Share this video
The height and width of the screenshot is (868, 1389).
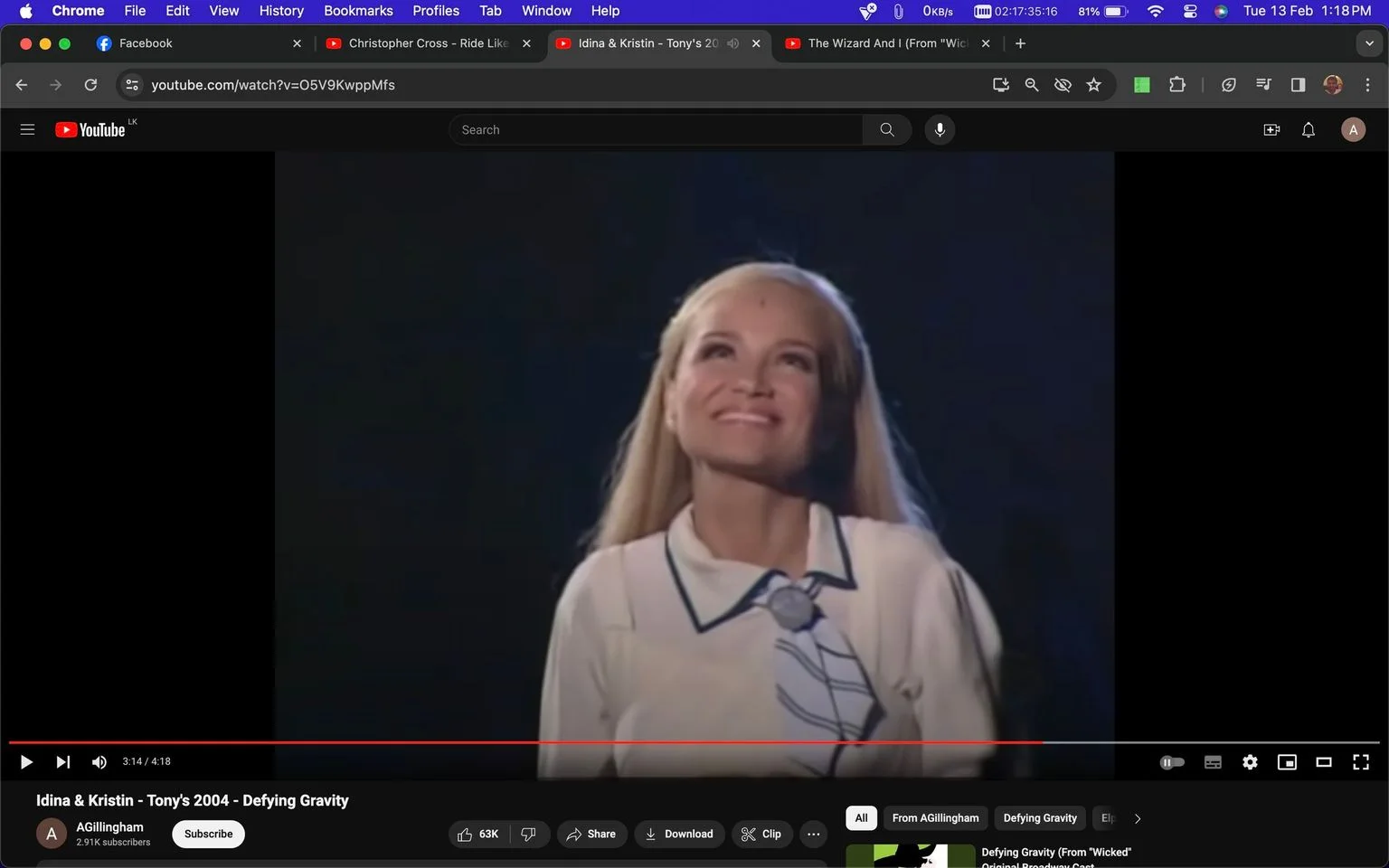pos(591,834)
